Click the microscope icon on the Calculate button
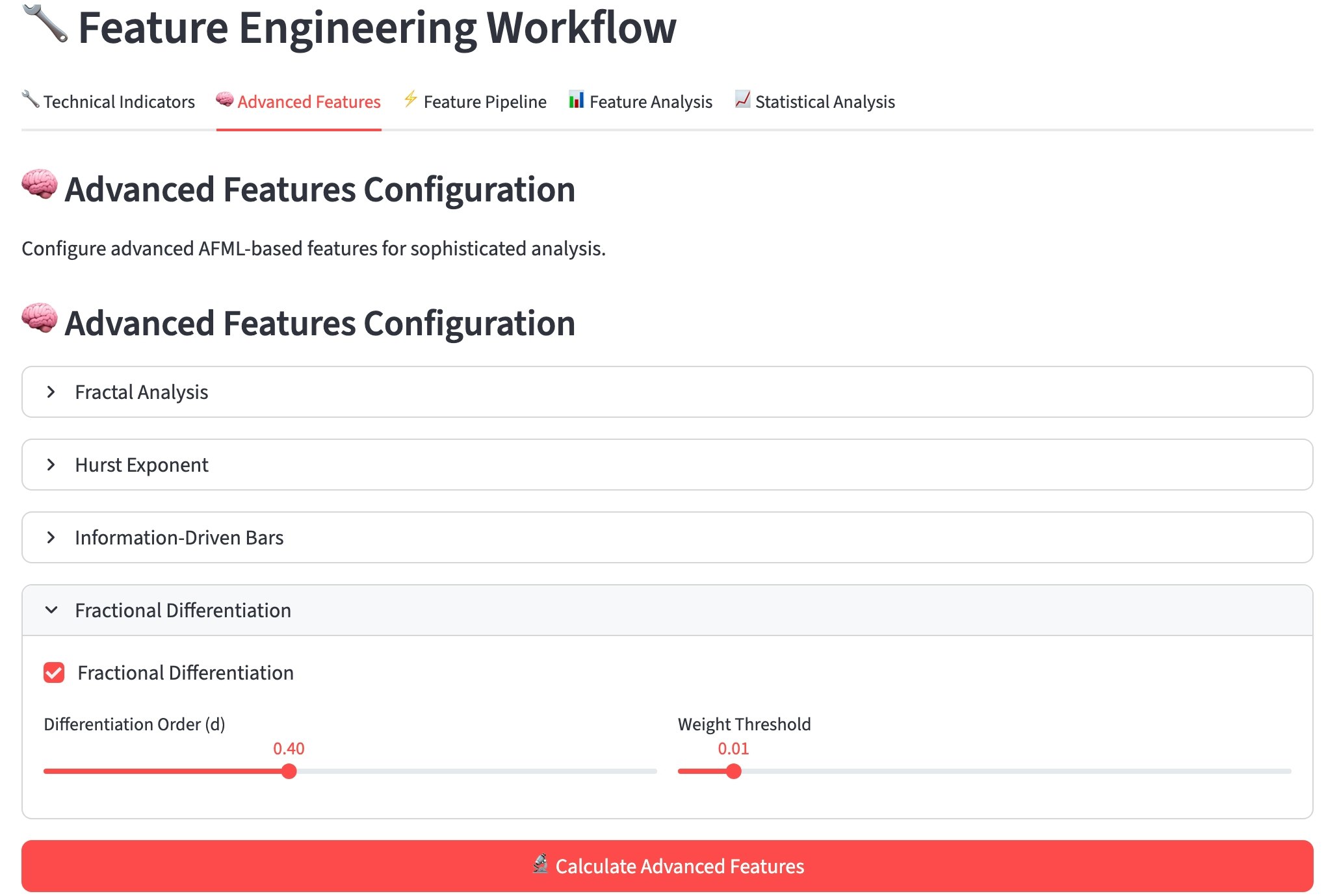The height and width of the screenshot is (896, 1326). (x=540, y=865)
